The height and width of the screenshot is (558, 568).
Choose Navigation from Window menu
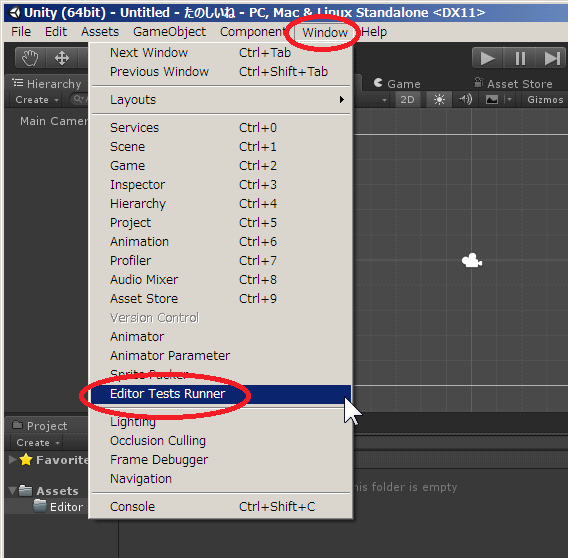click(221, 479)
